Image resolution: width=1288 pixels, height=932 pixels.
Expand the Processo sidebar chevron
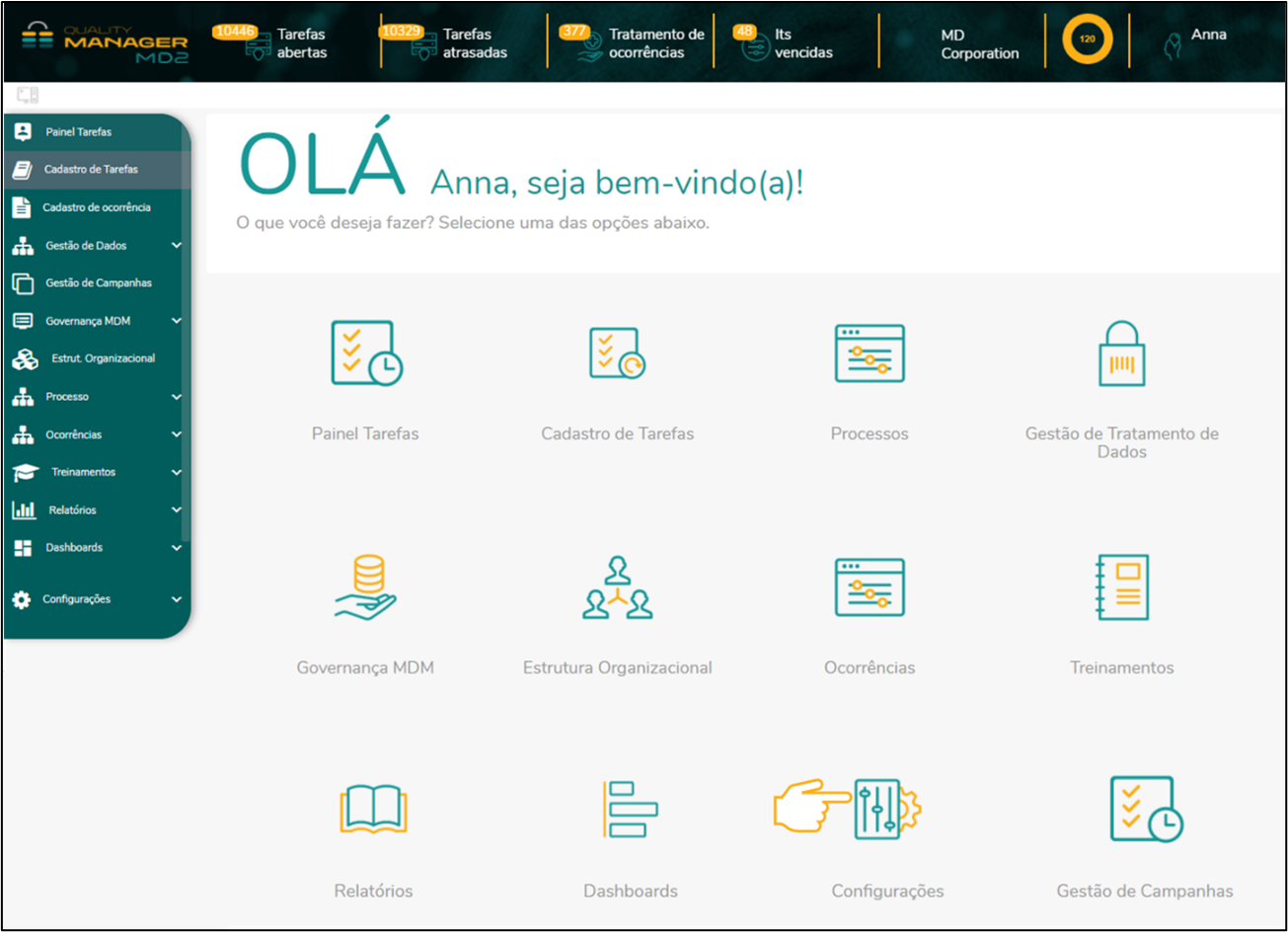(176, 397)
